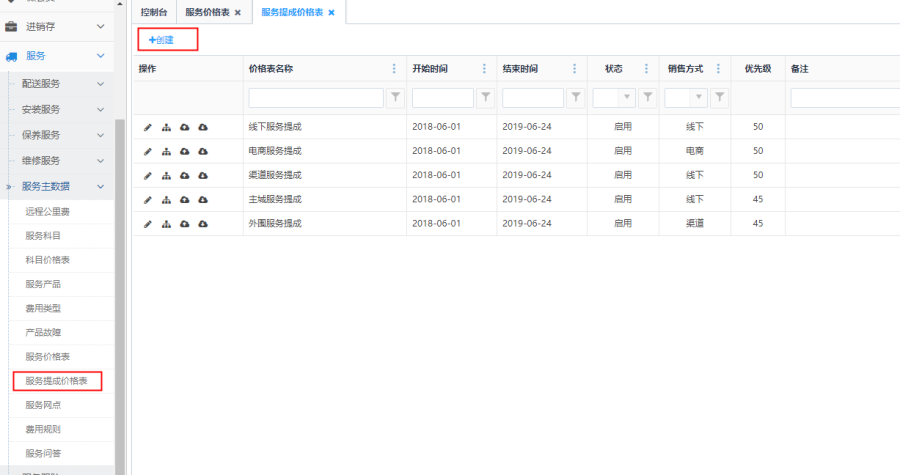Click the cloud download icon for 主城服务提成
Image resolution: width=900 pixels, height=475 pixels.
[x=203, y=199]
